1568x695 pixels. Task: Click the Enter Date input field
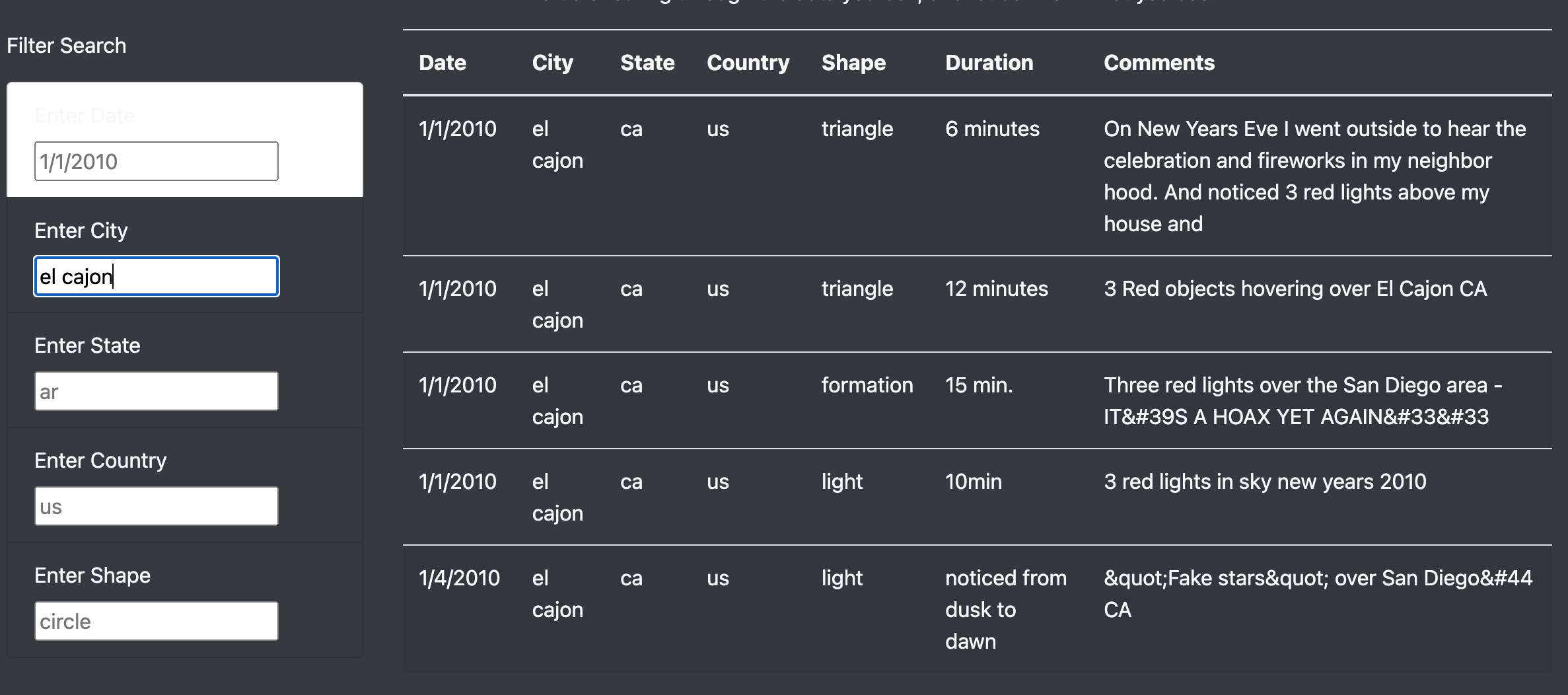(x=156, y=161)
